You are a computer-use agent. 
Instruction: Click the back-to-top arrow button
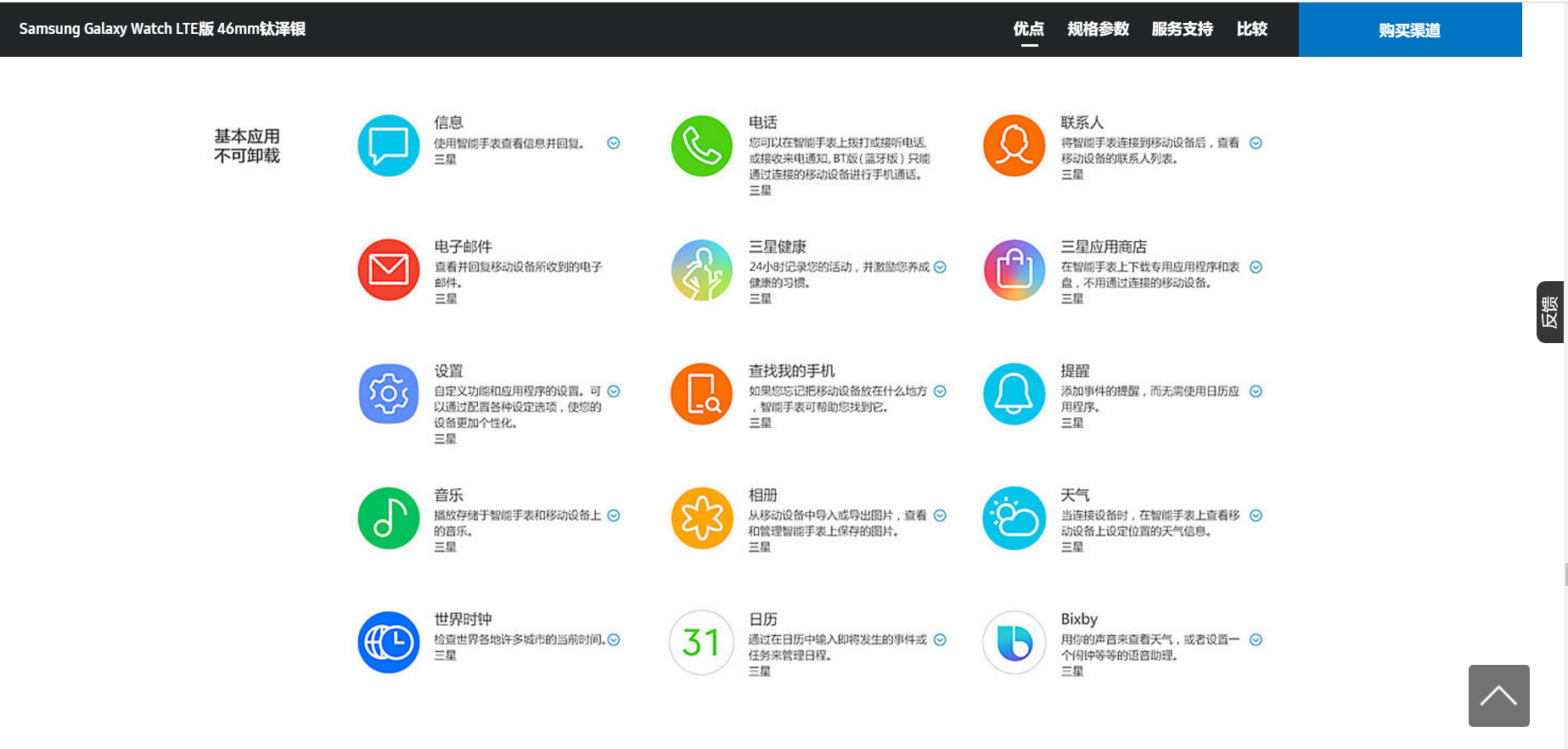(1499, 695)
